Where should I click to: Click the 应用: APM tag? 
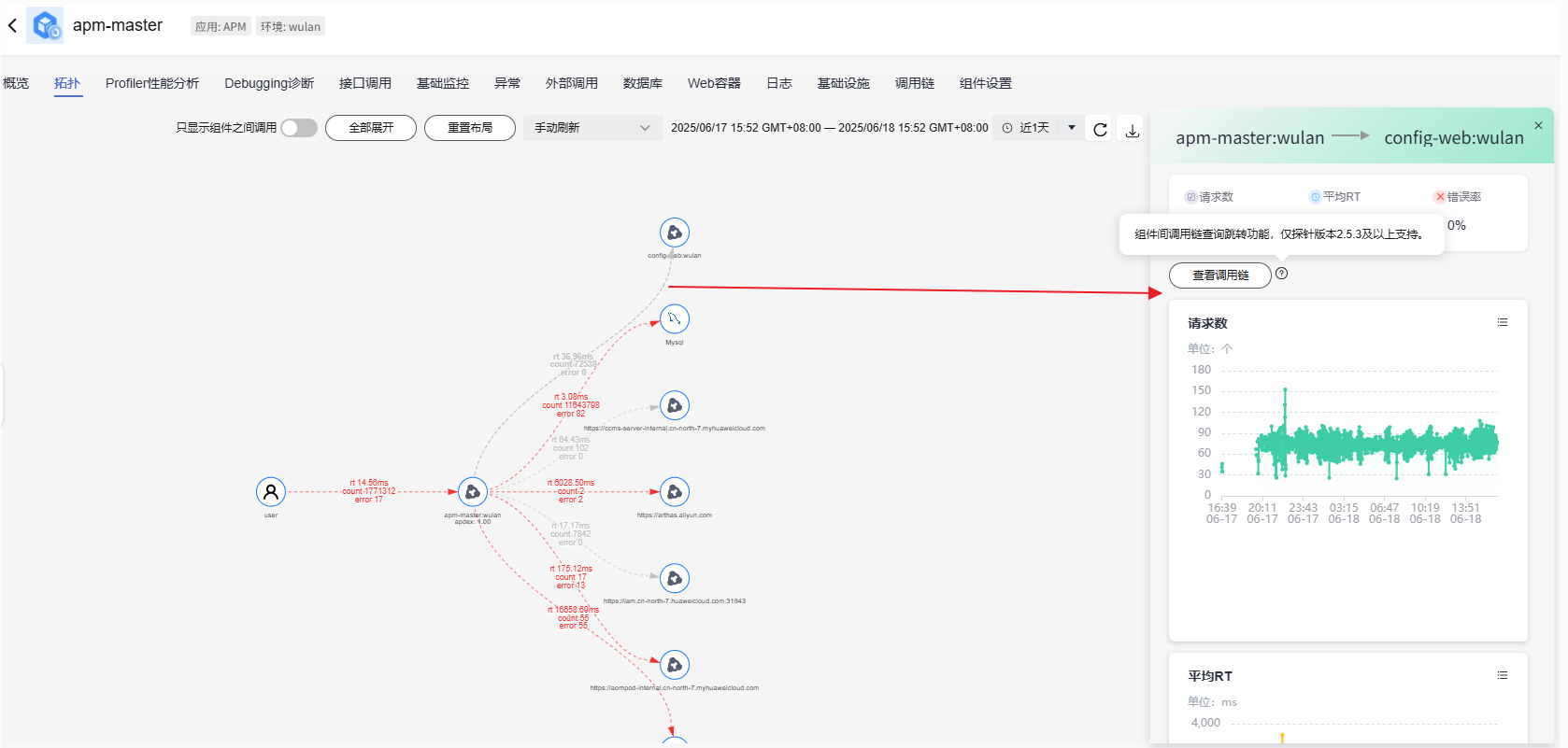[x=221, y=26]
